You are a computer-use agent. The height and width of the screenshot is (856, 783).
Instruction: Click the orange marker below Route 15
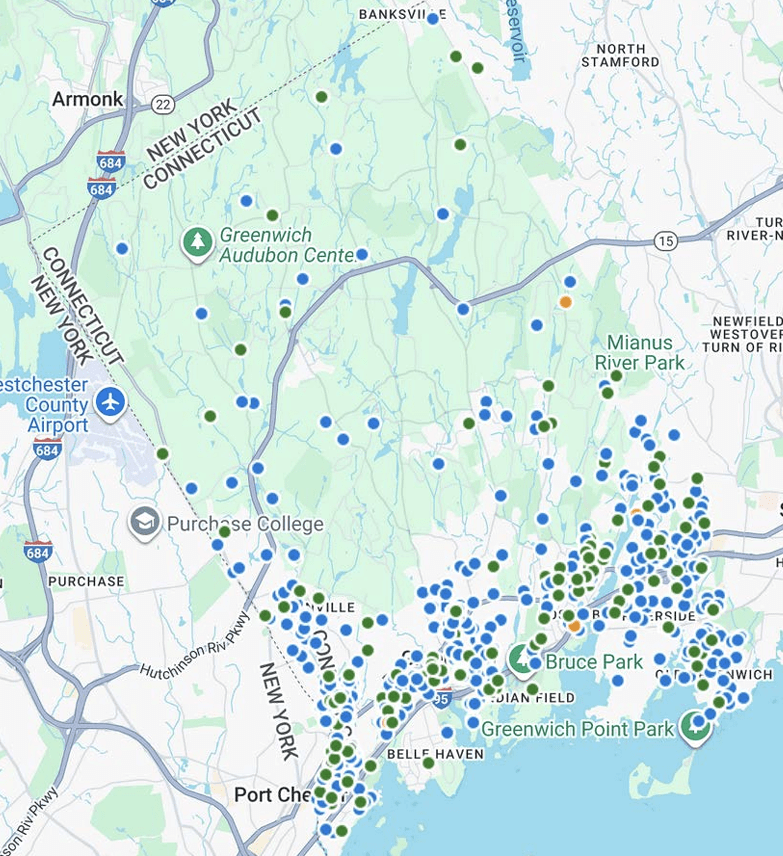coord(565,301)
